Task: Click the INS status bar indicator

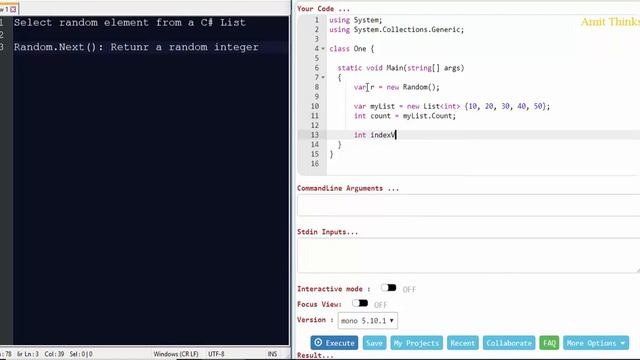Action: pos(272,354)
